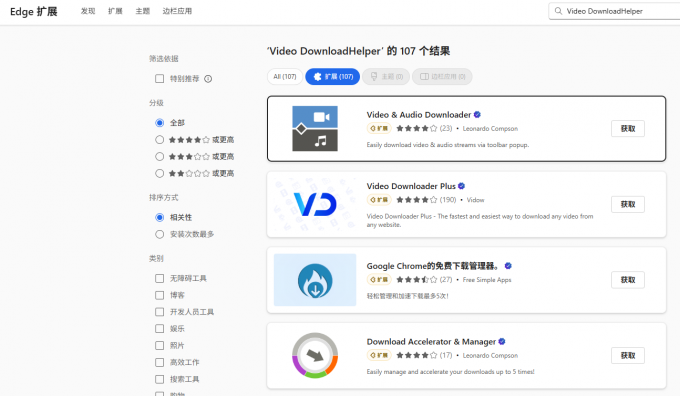680x396 pixels.
Task: Click Leonardo Compson under Video & Audio Downloader
Action: coord(490,128)
